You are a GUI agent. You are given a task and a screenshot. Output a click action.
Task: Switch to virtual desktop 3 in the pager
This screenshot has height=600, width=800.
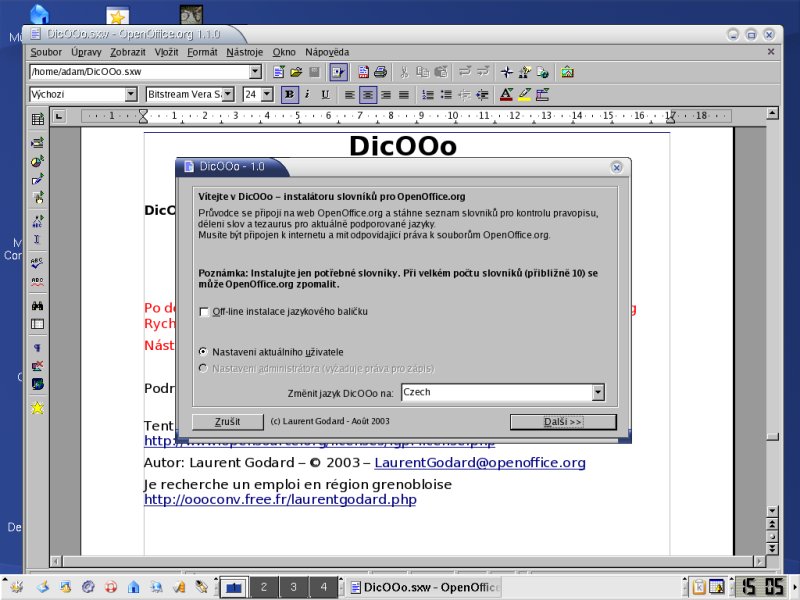click(x=293, y=587)
